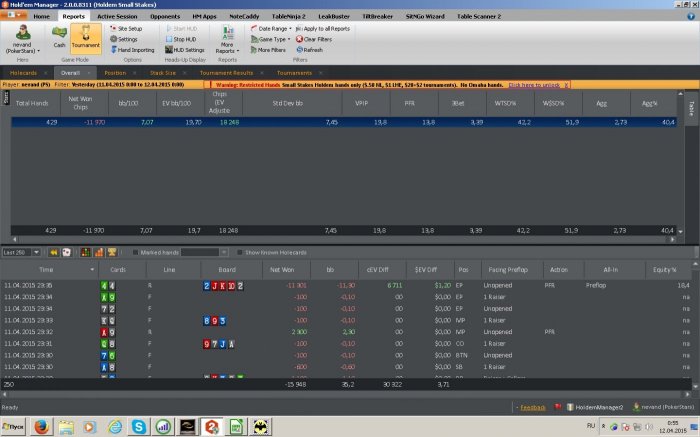Open the Marked hands combo box
Viewport: 700px width, 437px height.
204,253
